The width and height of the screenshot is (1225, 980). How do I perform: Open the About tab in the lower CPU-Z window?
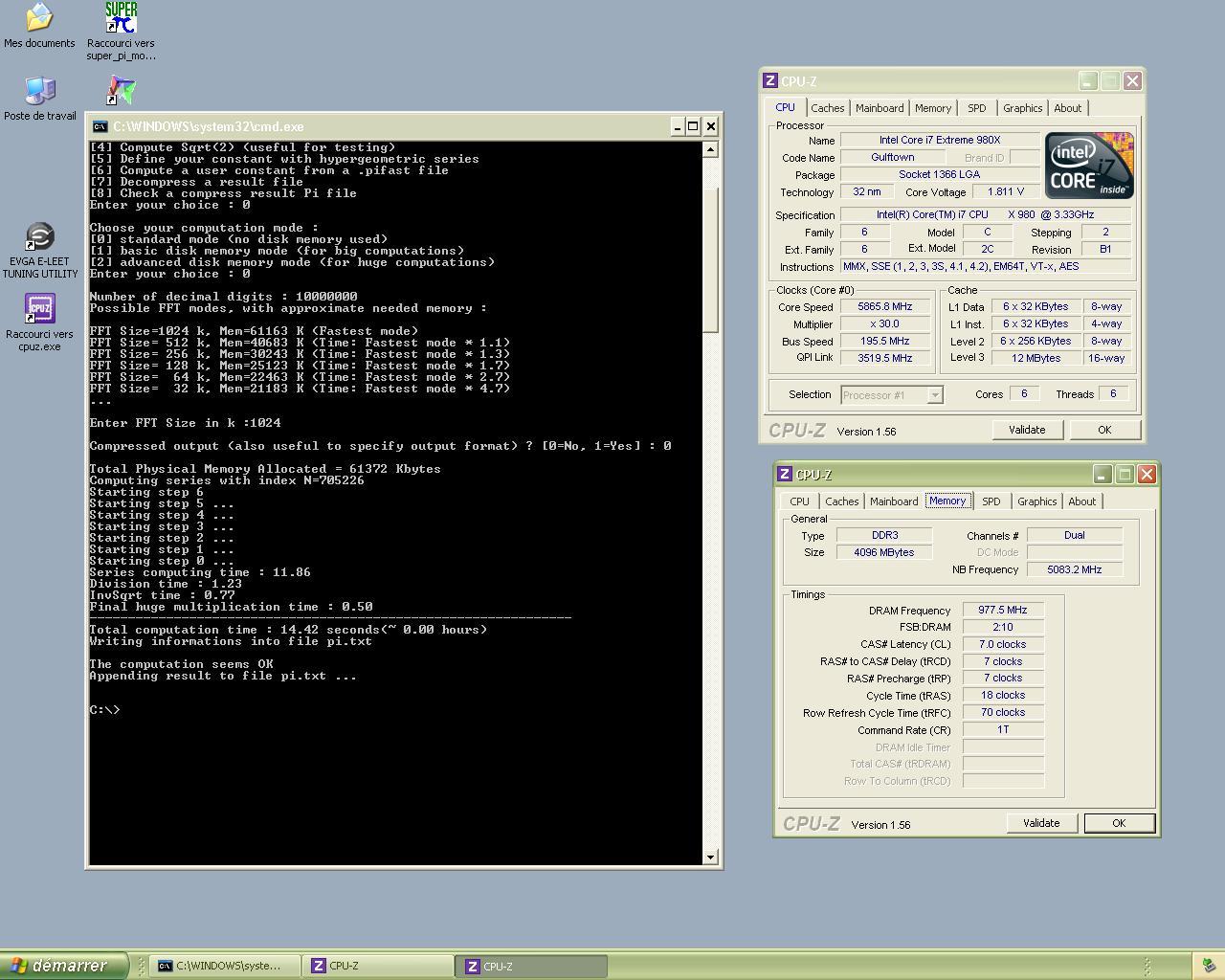[x=1082, y=501]
